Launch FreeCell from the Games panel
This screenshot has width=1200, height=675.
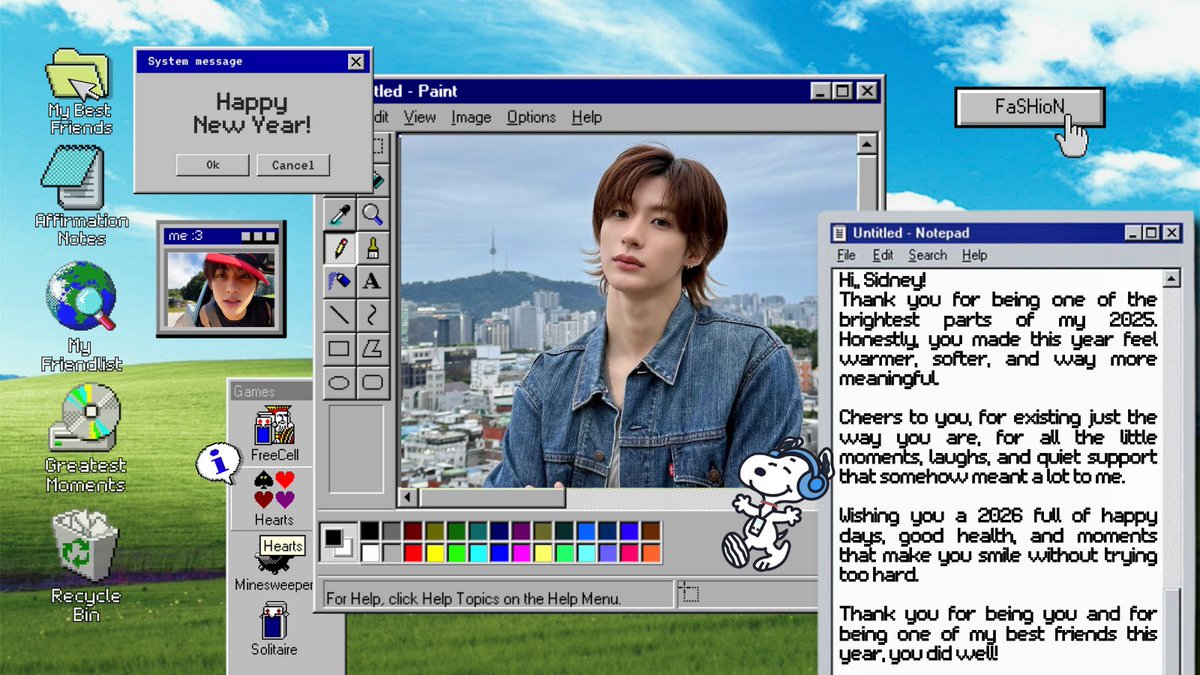tap(275, 433)
